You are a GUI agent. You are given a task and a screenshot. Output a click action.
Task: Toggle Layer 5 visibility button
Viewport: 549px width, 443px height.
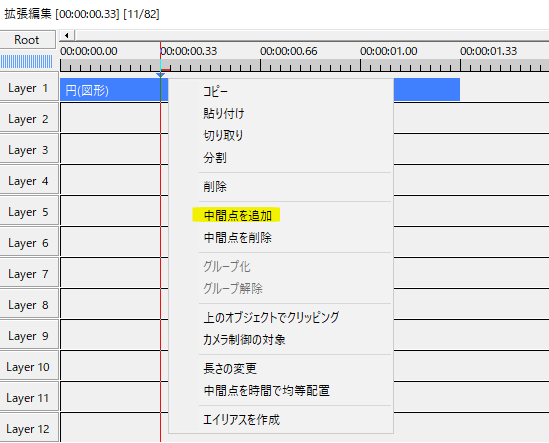[29, 212]
